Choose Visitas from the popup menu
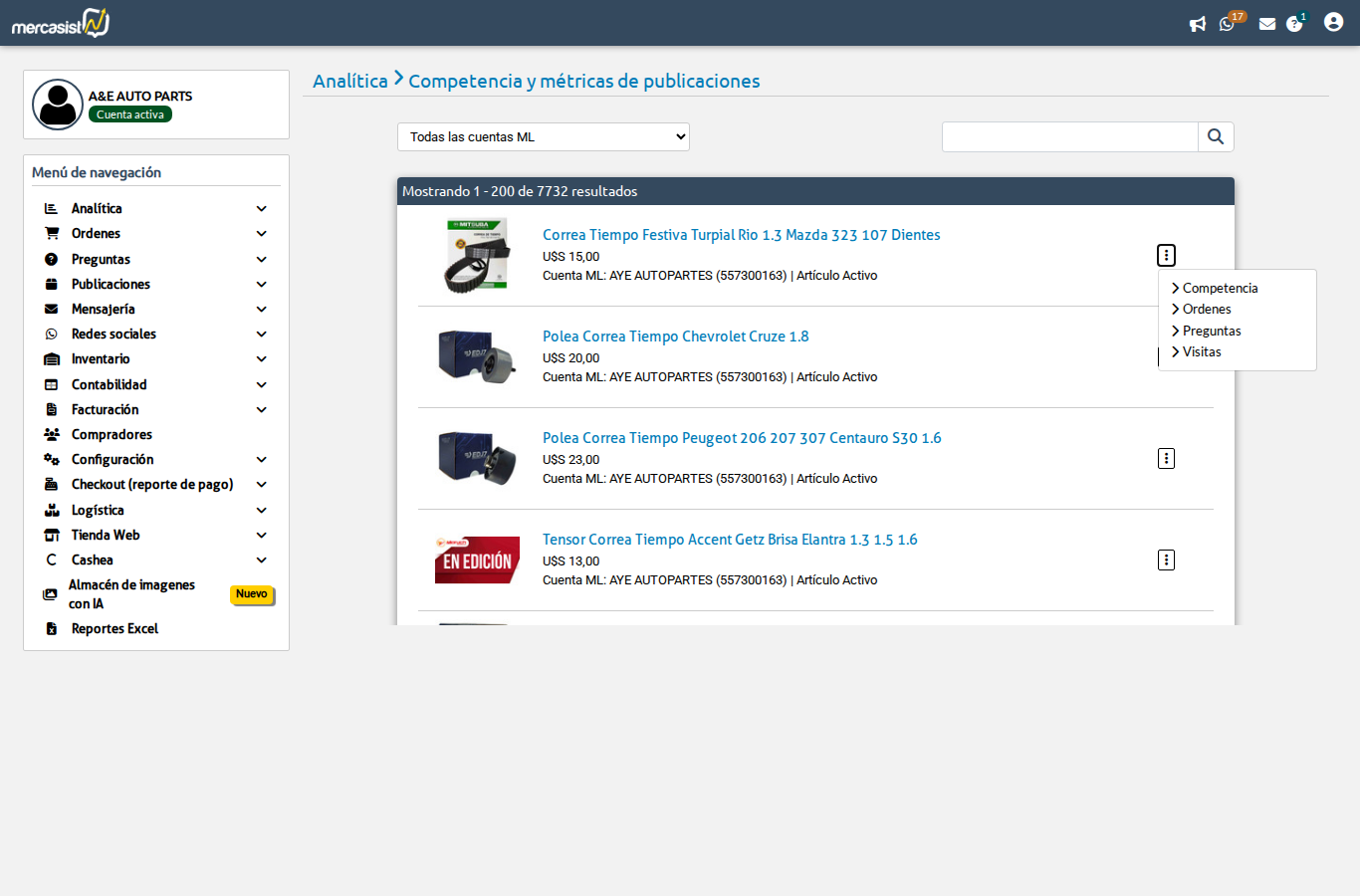1360x896 pixels. [x=1202, y=351]
